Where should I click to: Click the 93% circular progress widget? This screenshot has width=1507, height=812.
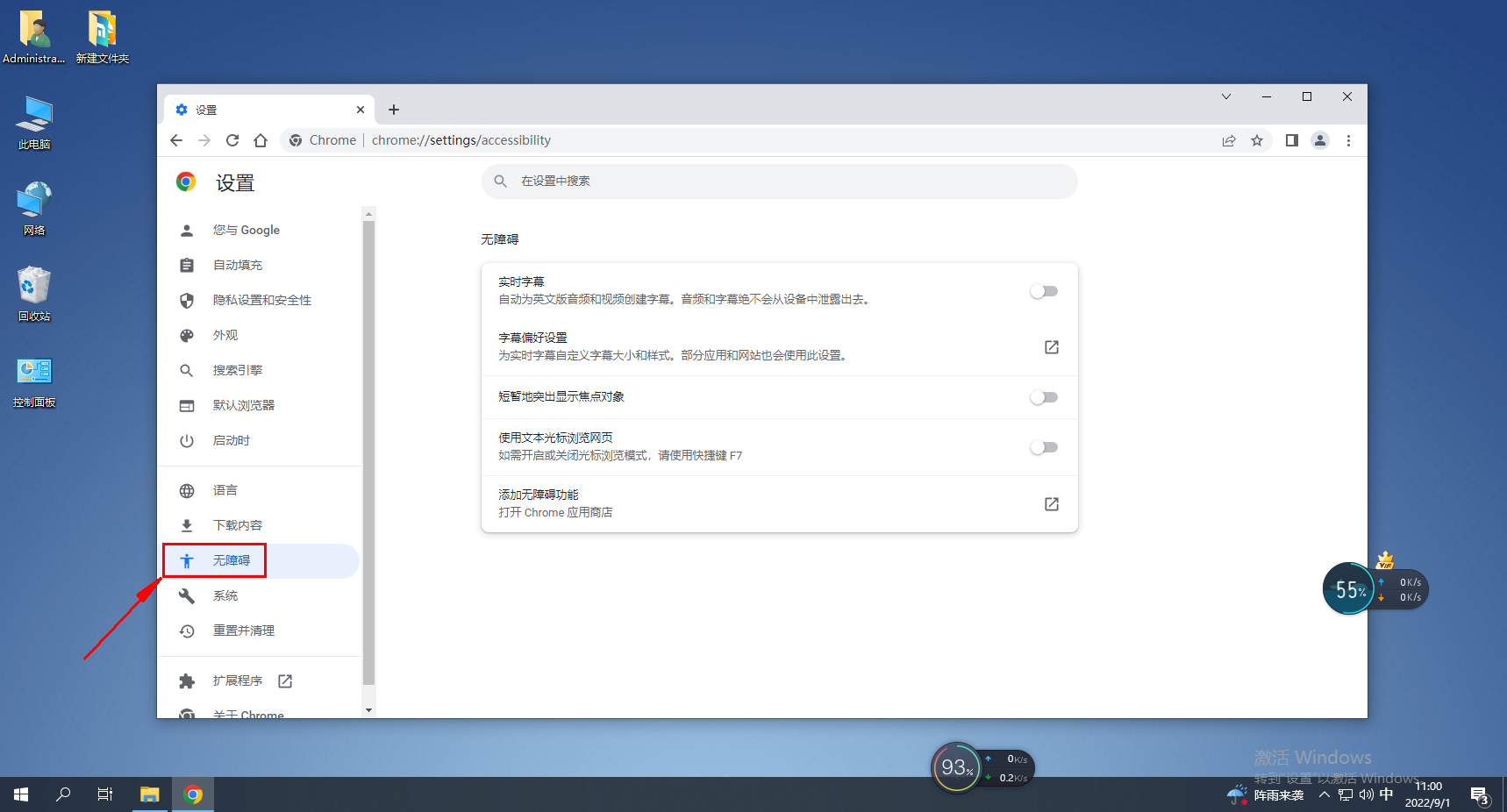956,767
